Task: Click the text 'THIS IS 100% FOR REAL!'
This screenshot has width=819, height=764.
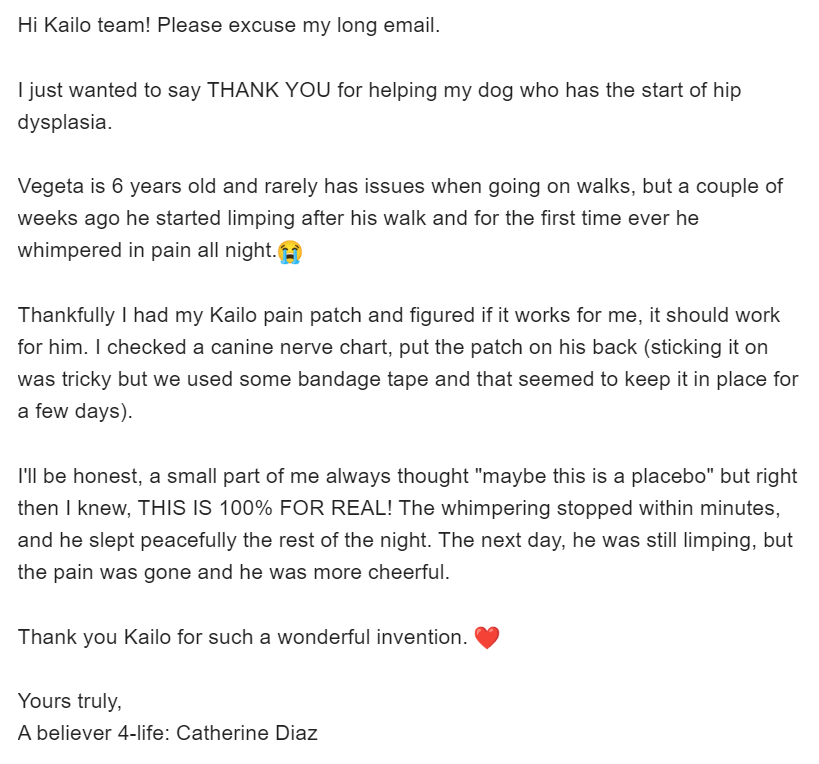Action: click(265, 509)
